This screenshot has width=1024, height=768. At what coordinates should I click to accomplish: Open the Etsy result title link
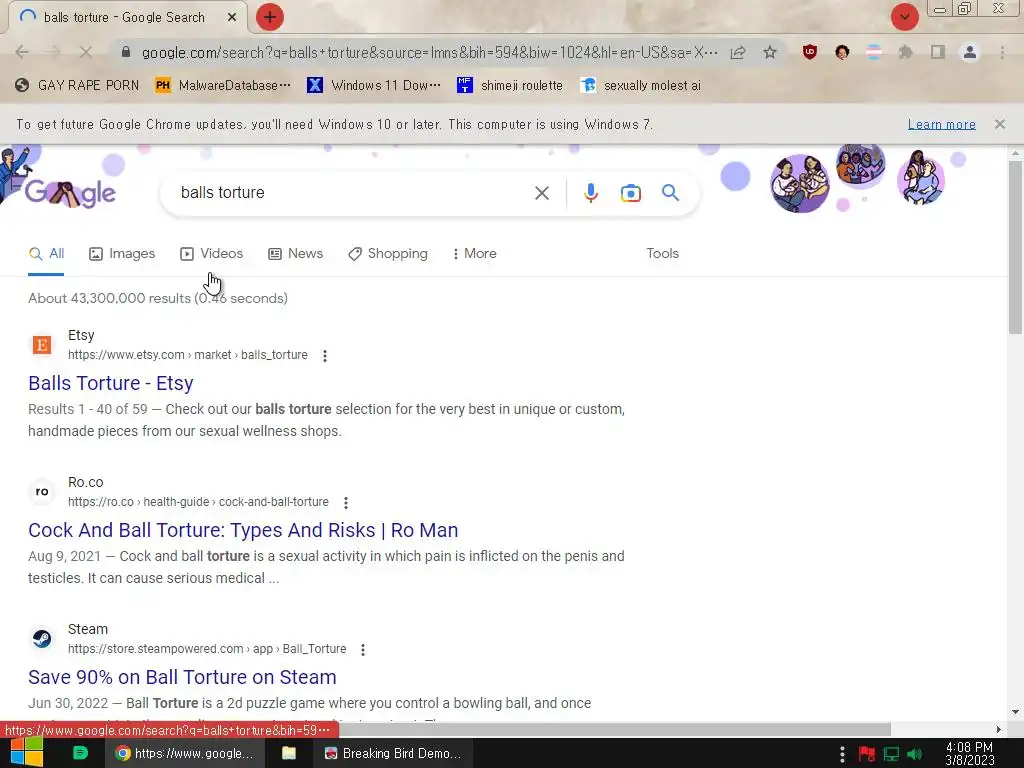[x=110, y=383]
